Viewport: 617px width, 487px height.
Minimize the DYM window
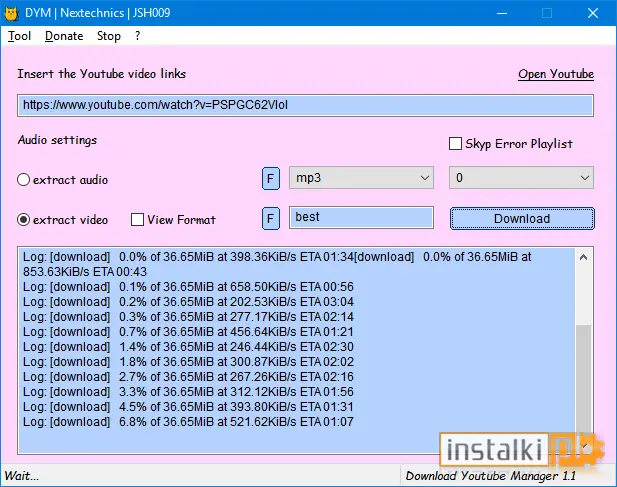coord(502,13)
